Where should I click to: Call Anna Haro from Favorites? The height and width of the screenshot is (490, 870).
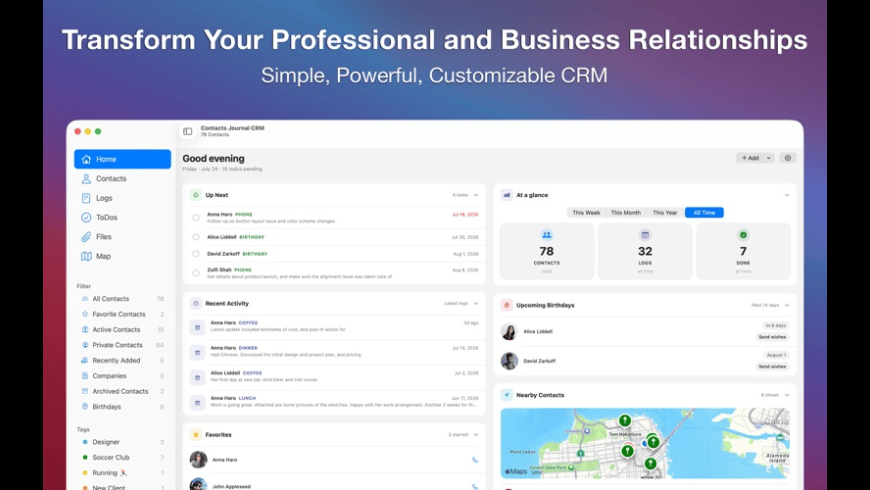(x=475, y=460)
